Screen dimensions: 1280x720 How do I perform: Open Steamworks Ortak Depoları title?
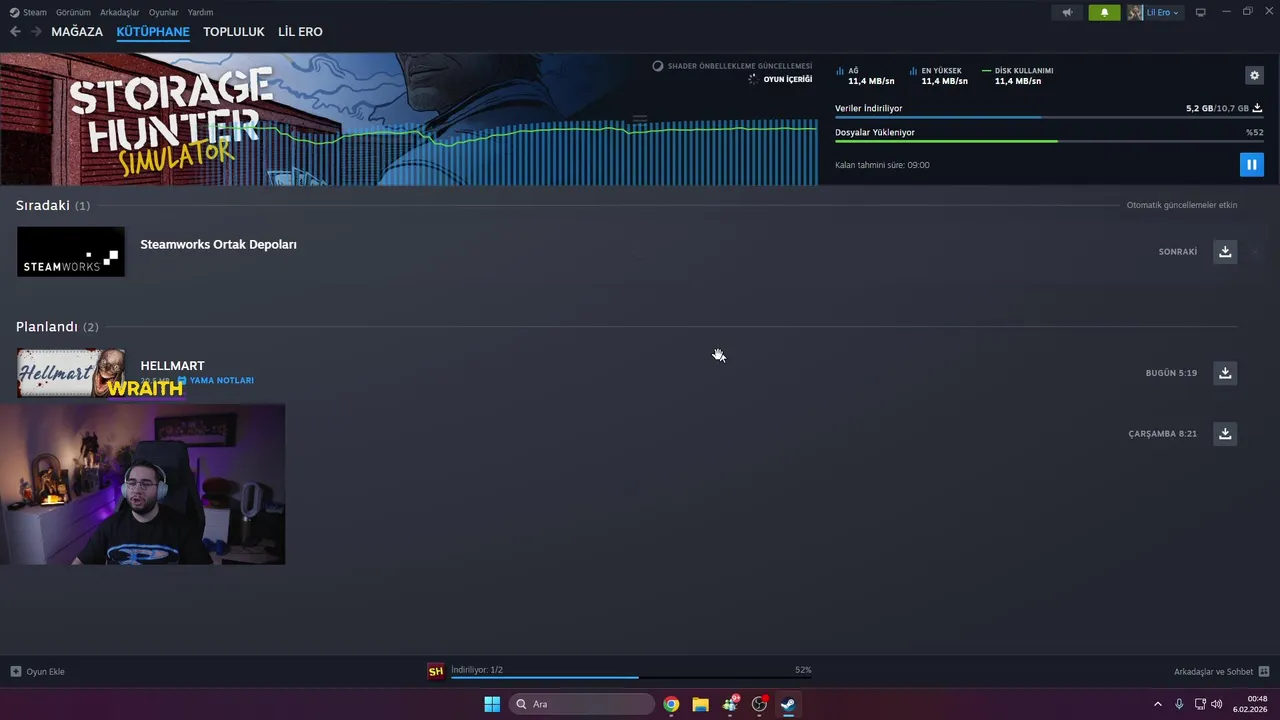pos(218,244)
